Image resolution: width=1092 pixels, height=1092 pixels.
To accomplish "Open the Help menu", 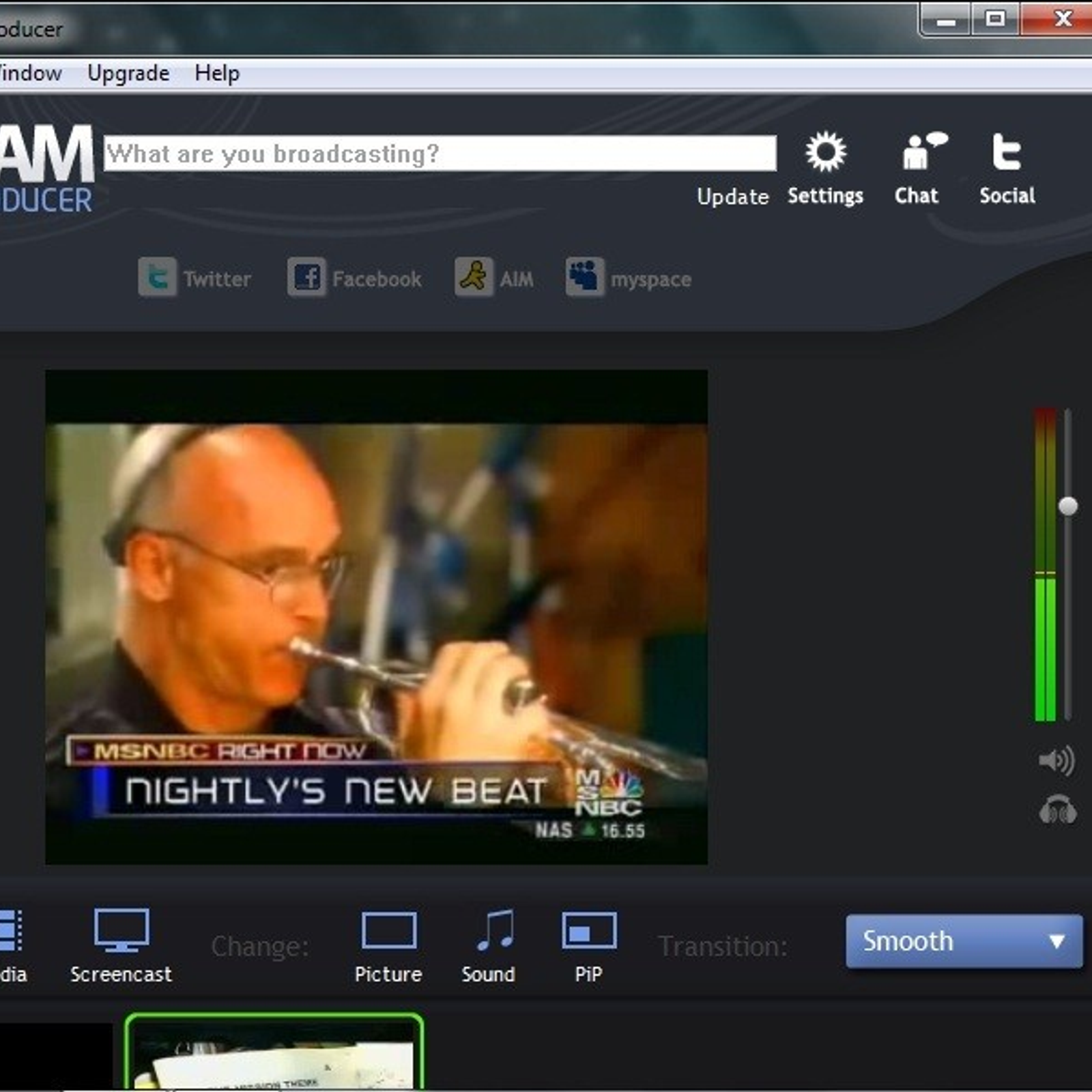I will tap(217, 73).
